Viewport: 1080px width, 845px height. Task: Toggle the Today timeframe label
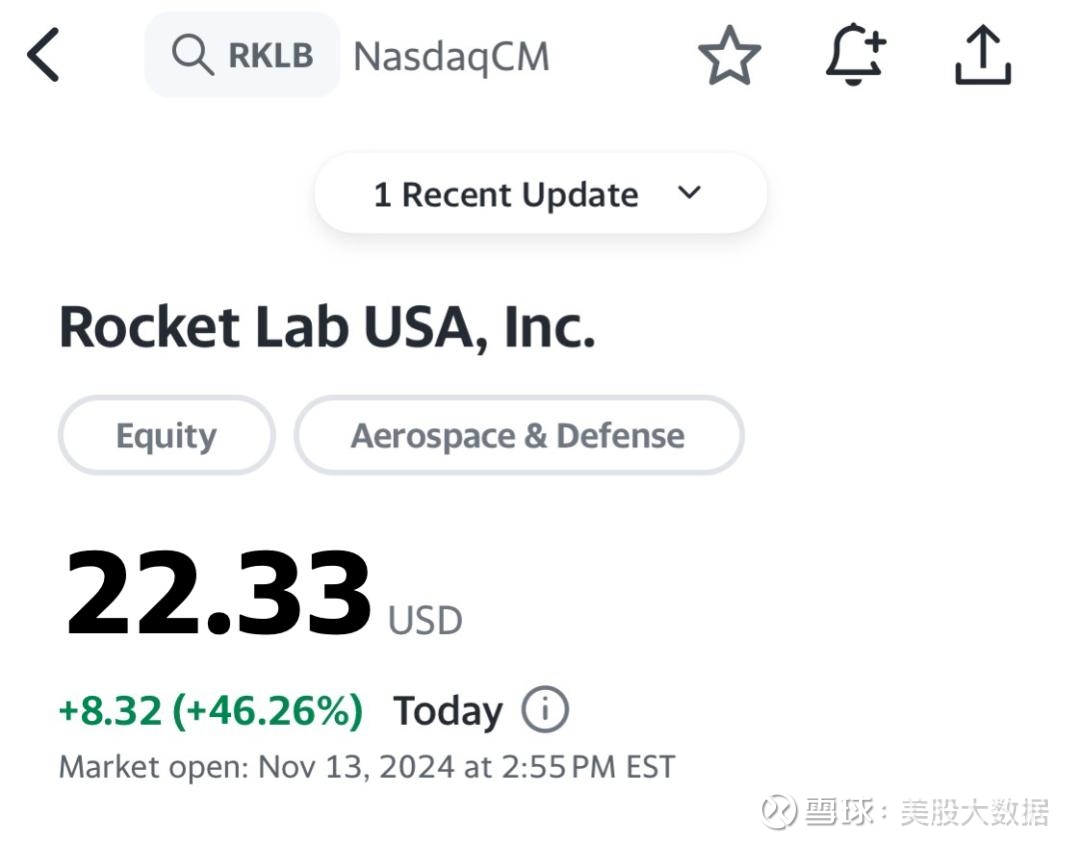point(448,710)
